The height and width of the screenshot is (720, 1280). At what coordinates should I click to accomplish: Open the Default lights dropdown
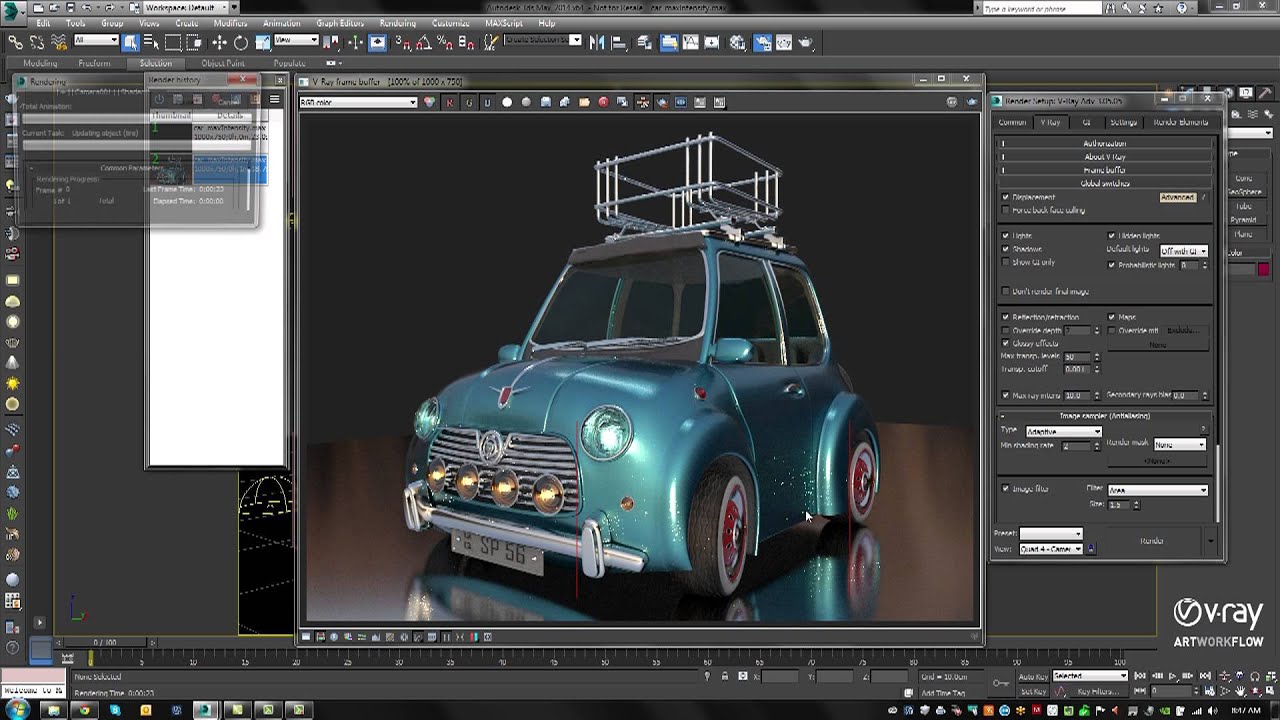[1183, 250]
